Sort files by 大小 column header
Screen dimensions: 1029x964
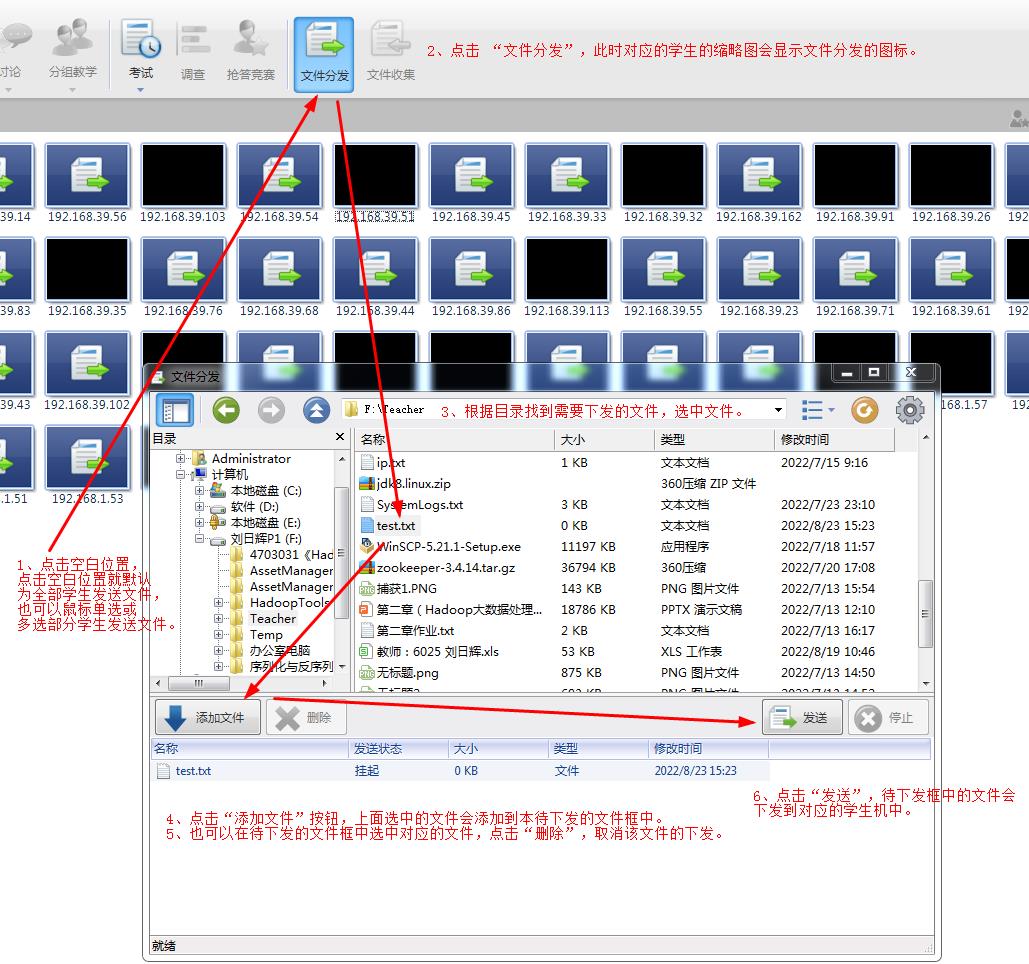coord(604,440)
